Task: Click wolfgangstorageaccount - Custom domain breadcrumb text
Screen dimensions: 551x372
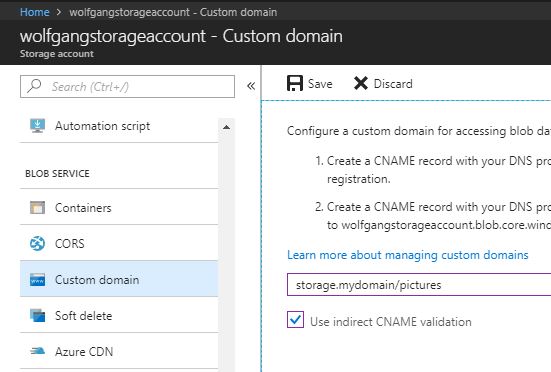Action: (x=173, y=12)
